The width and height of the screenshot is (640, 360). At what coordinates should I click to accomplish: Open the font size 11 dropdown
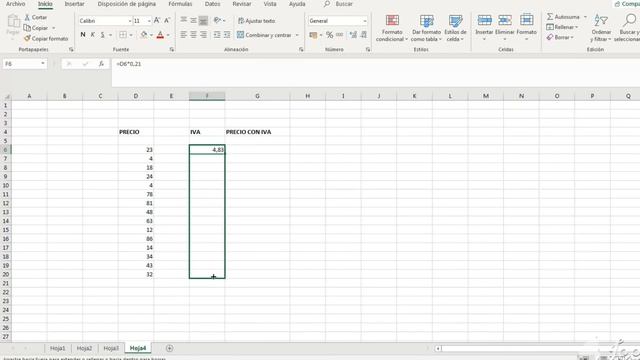coord(149,21)
